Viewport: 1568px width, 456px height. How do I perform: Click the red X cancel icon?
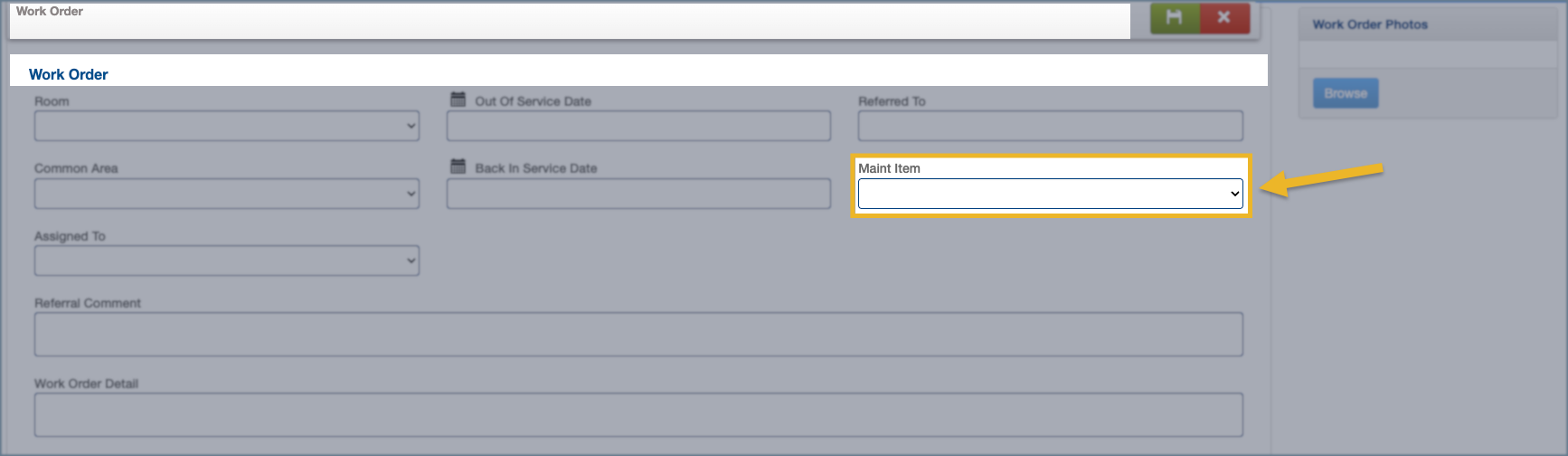1224,18
